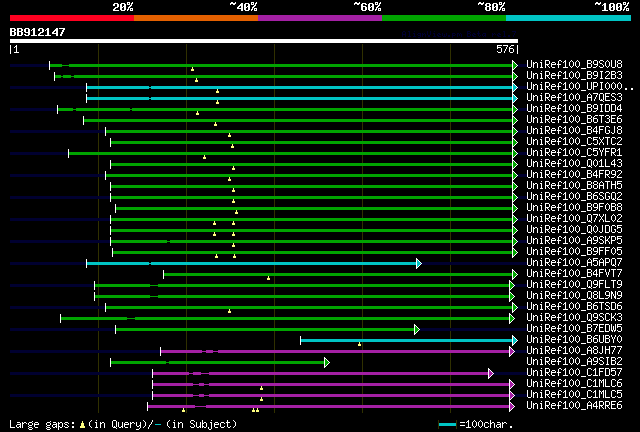The height and width of the screenshot is (432, 640).
Task: Click the cyan alignment bar of UniRef100_B6UBY0
Action: coord(407,341)
